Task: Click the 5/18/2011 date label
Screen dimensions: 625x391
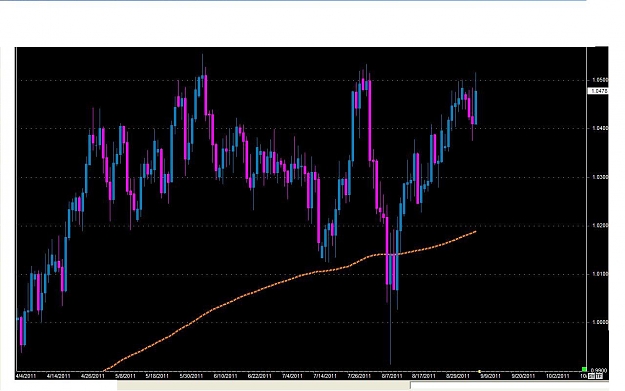Action: click(158, 376)
